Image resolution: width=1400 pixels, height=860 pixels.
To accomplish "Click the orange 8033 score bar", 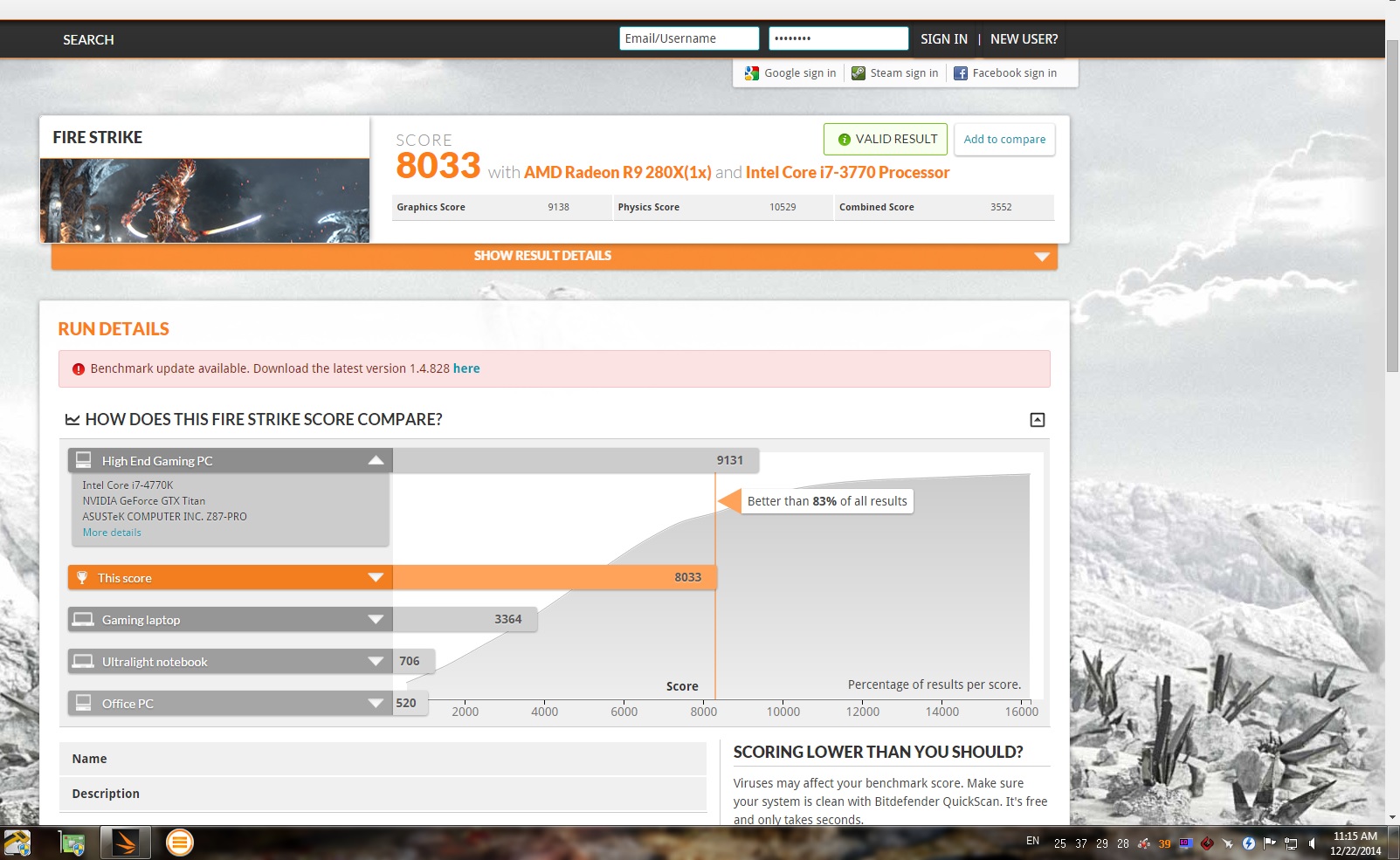I will [555, 577].
